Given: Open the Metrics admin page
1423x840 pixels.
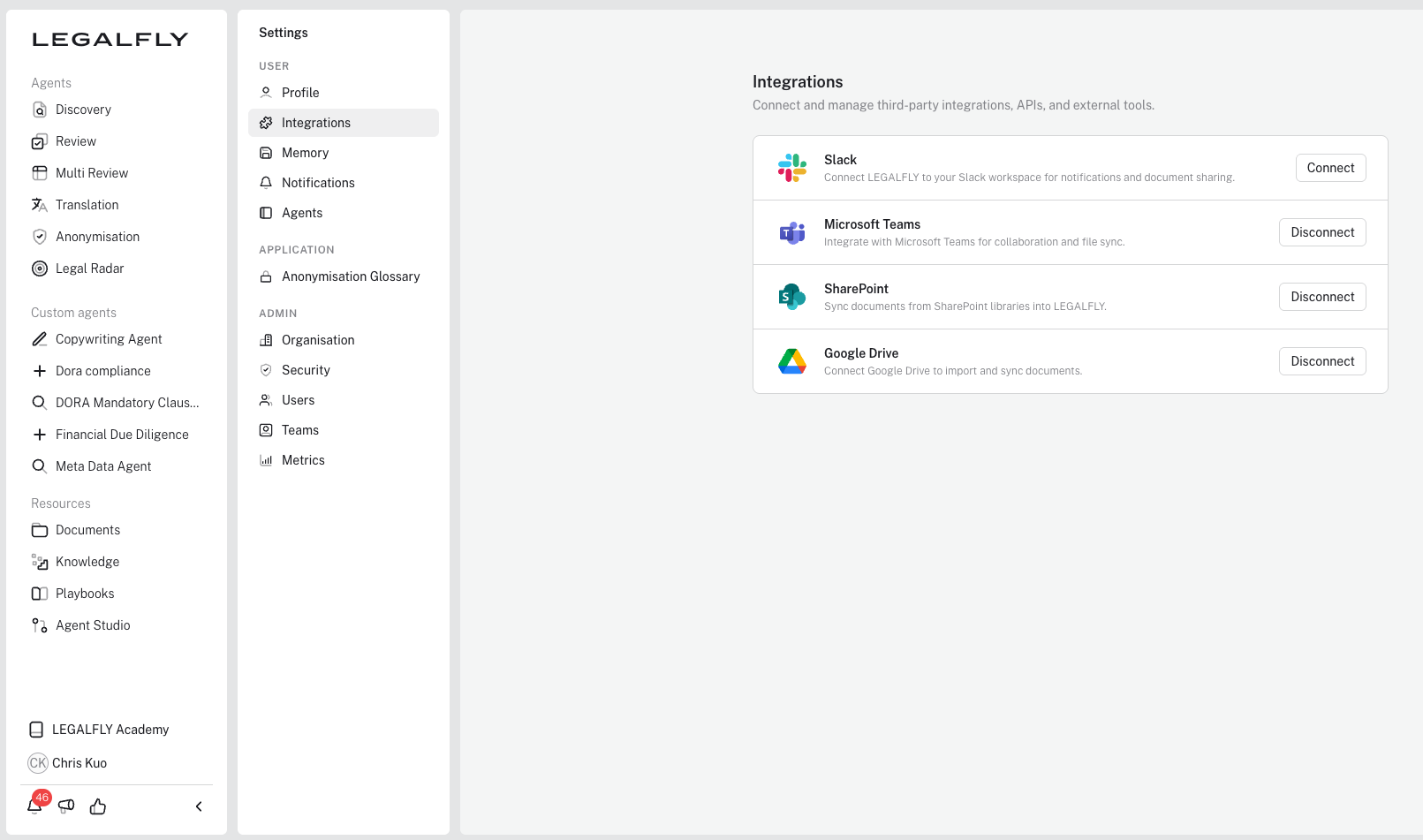Looking at the screenshot, I should pyautogui.click(x=303, y=460).
